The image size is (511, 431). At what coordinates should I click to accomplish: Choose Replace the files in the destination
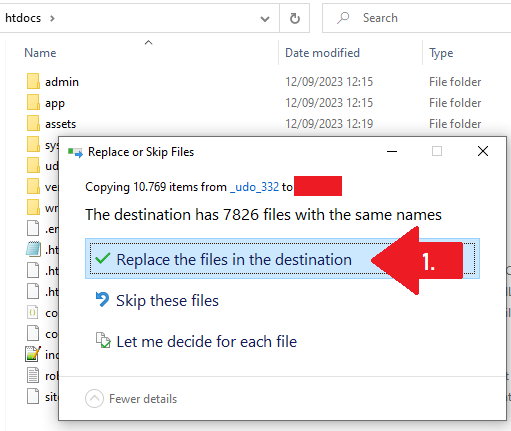coord(282,259)
